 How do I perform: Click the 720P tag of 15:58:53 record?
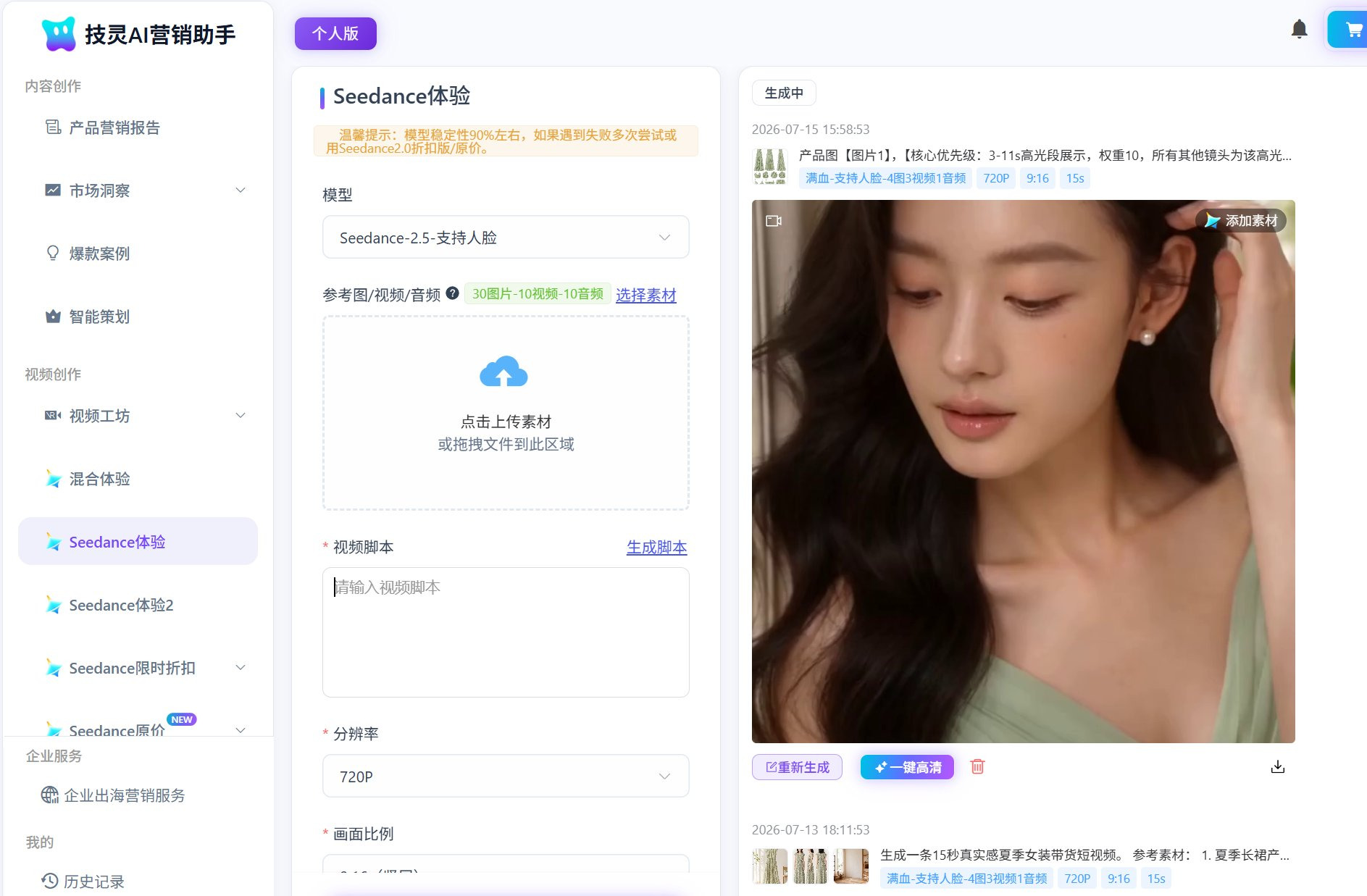[x=996, y=178]
